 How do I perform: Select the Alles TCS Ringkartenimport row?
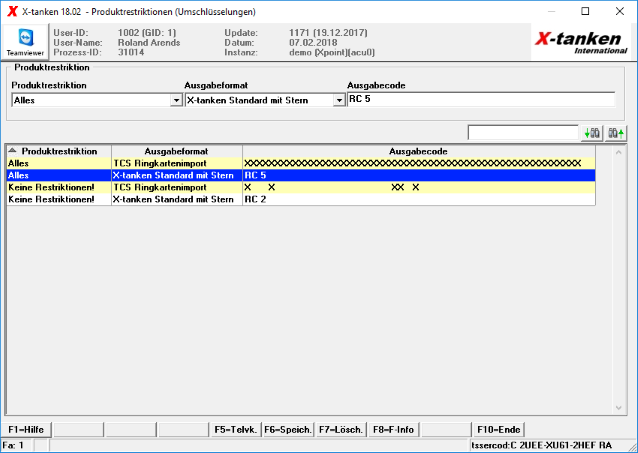click(301, 164)
